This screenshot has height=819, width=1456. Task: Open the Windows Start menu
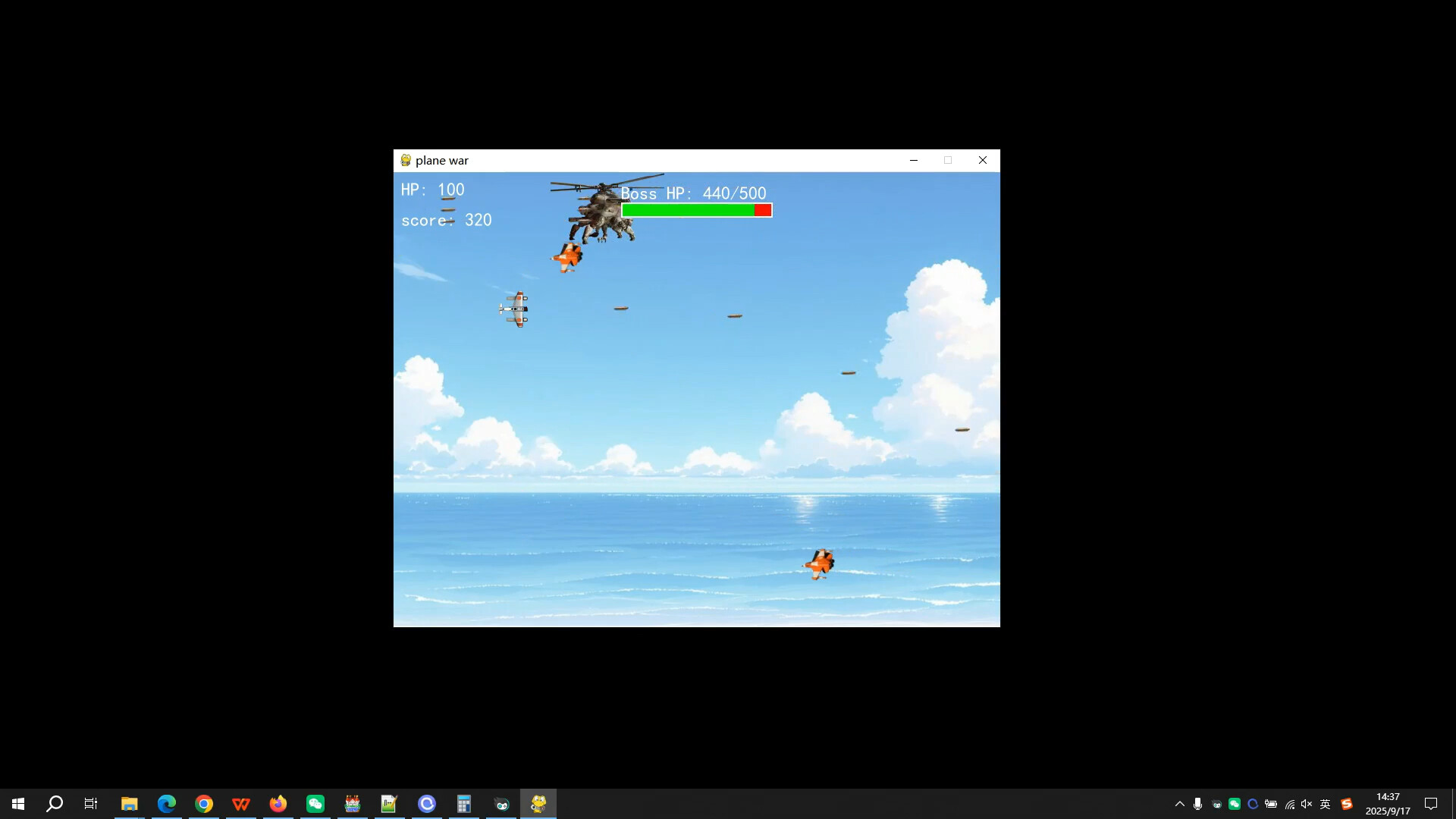tap(18, 804)
